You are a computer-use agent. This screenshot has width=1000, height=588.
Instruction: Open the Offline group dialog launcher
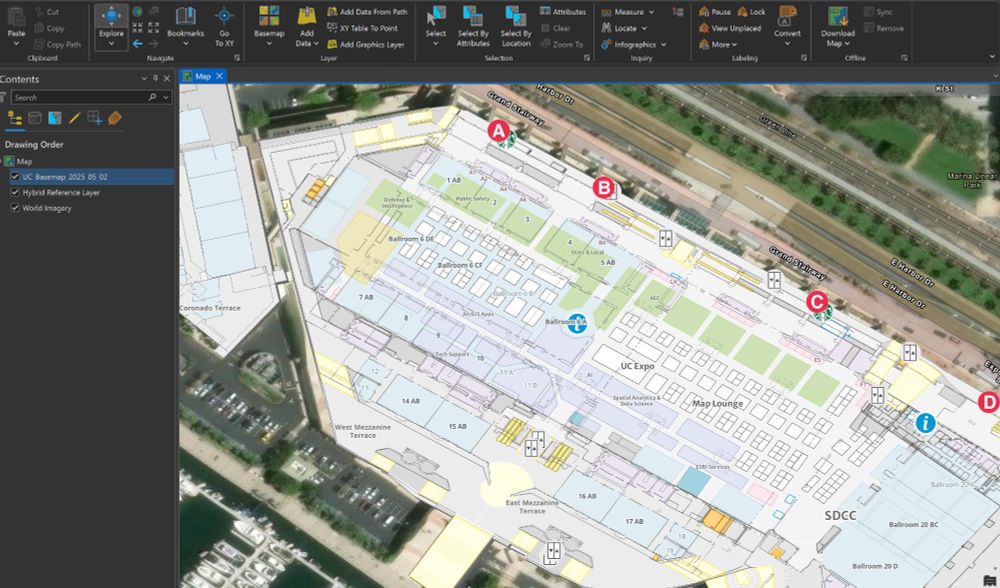904,58
